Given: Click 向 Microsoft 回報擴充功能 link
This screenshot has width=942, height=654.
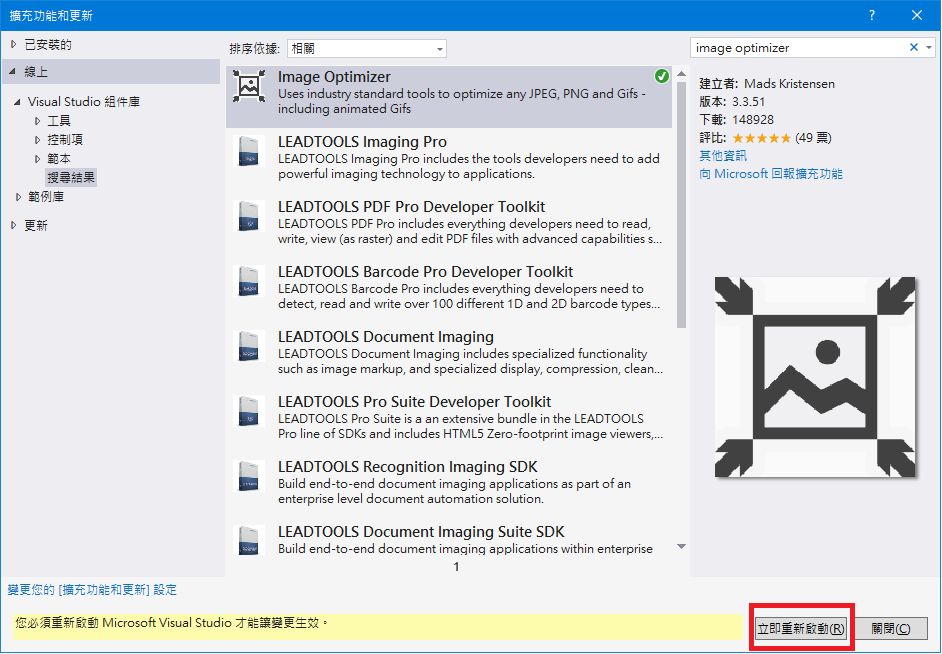Looking at the screenshot, I should (771, 174).
